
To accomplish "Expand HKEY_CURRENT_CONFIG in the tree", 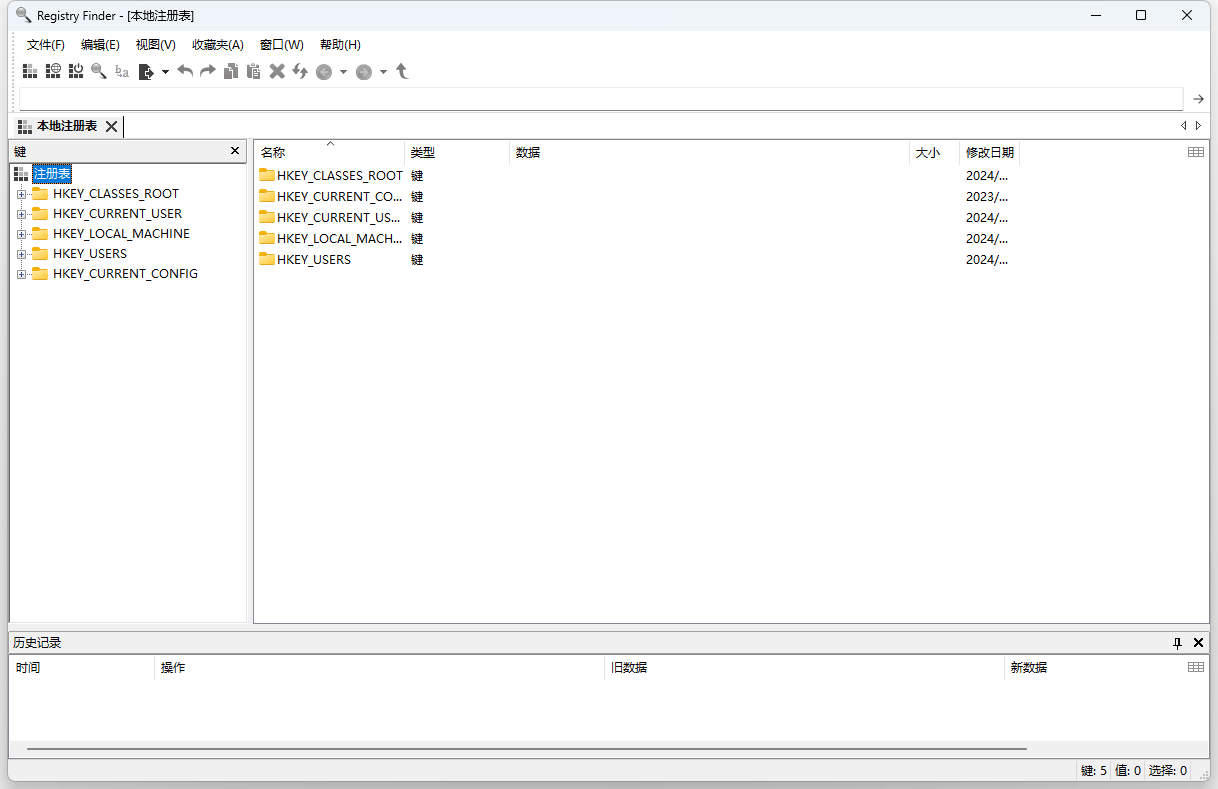I will click(x=22, y=274).
